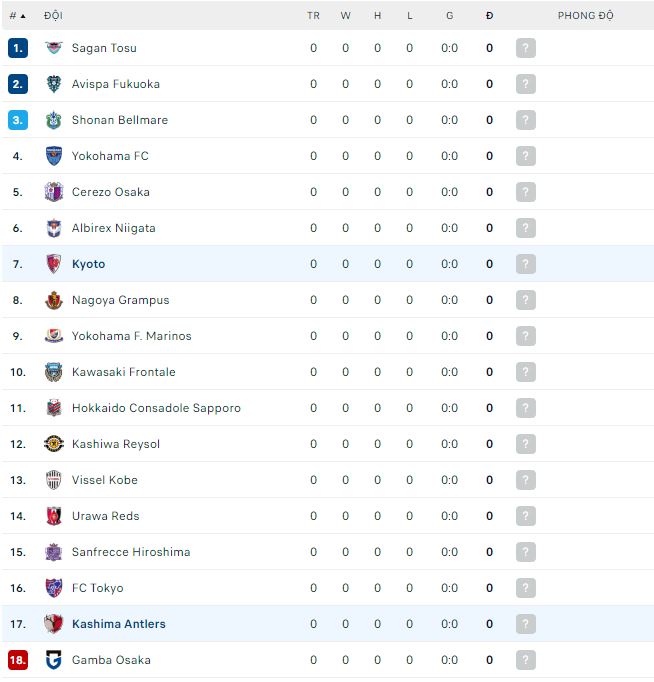Click the Cerezo Osaka club crest
Screen dimensions: 654x682
point(54,192)
